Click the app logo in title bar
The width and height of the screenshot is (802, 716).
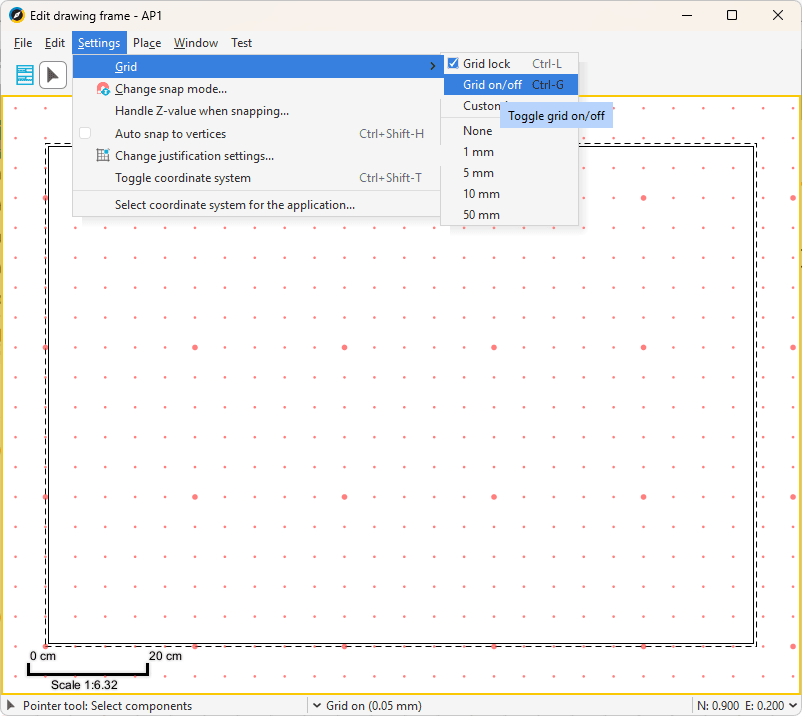16,15
